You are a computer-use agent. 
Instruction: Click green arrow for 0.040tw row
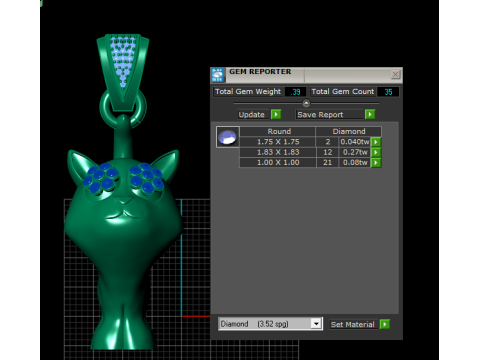tap(376, 142)
